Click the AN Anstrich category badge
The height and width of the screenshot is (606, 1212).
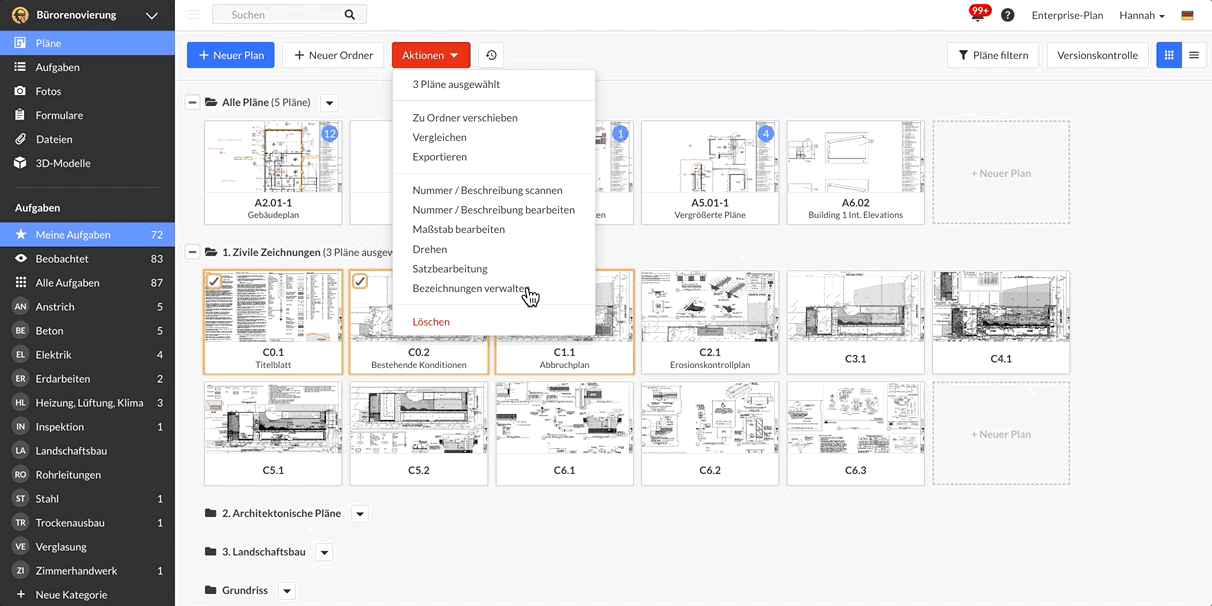[x=20, y=307]
